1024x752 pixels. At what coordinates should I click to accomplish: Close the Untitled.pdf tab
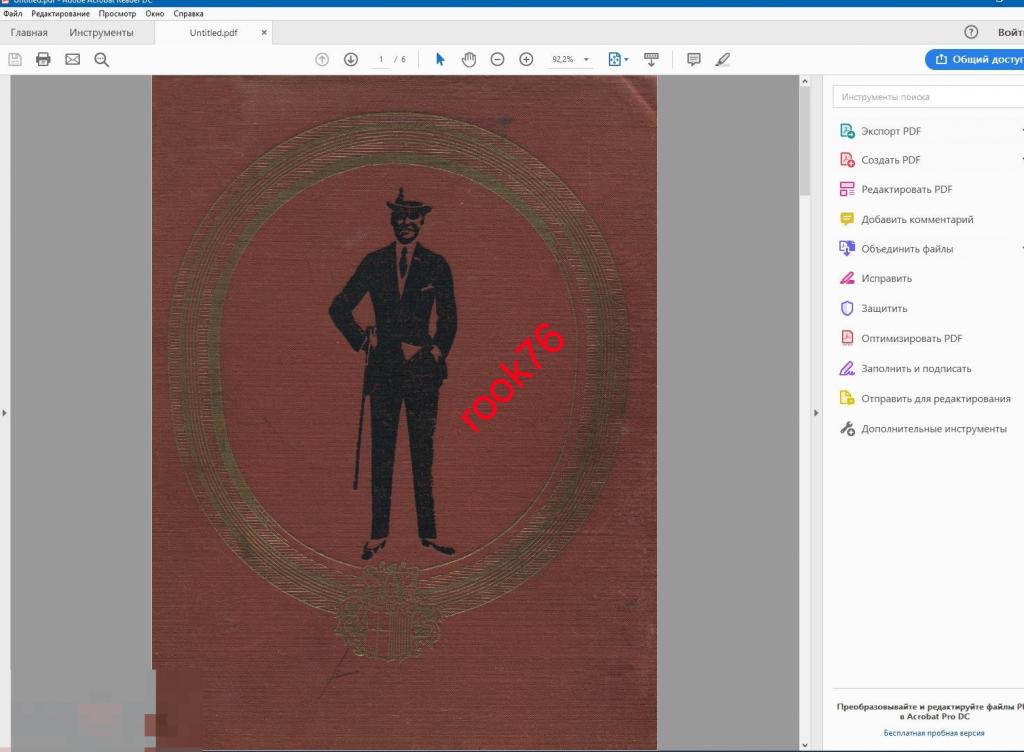(x=264, y=32)
